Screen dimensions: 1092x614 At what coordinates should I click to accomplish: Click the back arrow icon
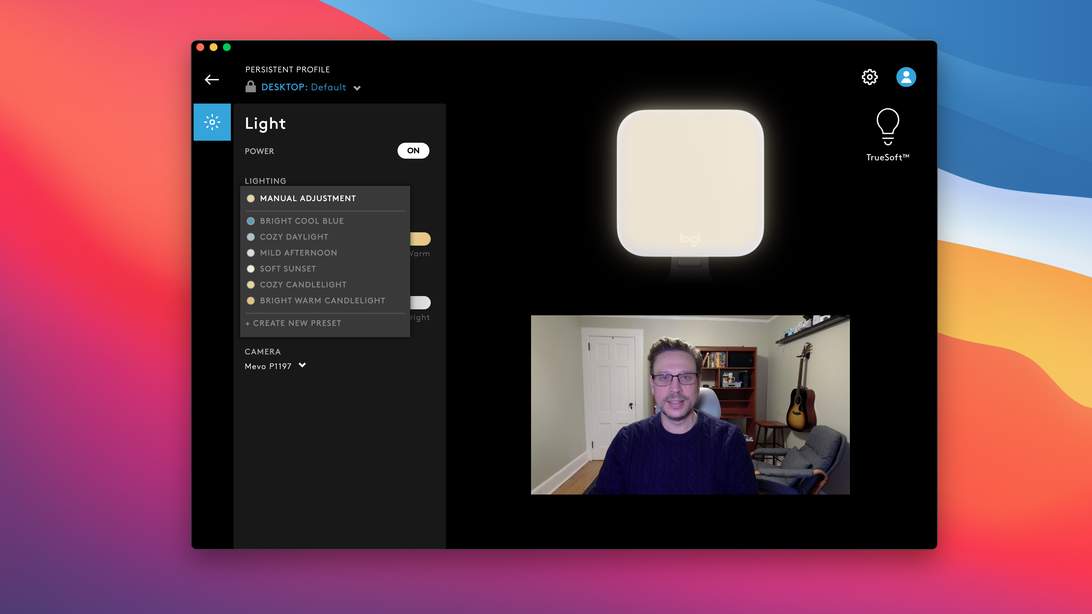click(212, 80)
